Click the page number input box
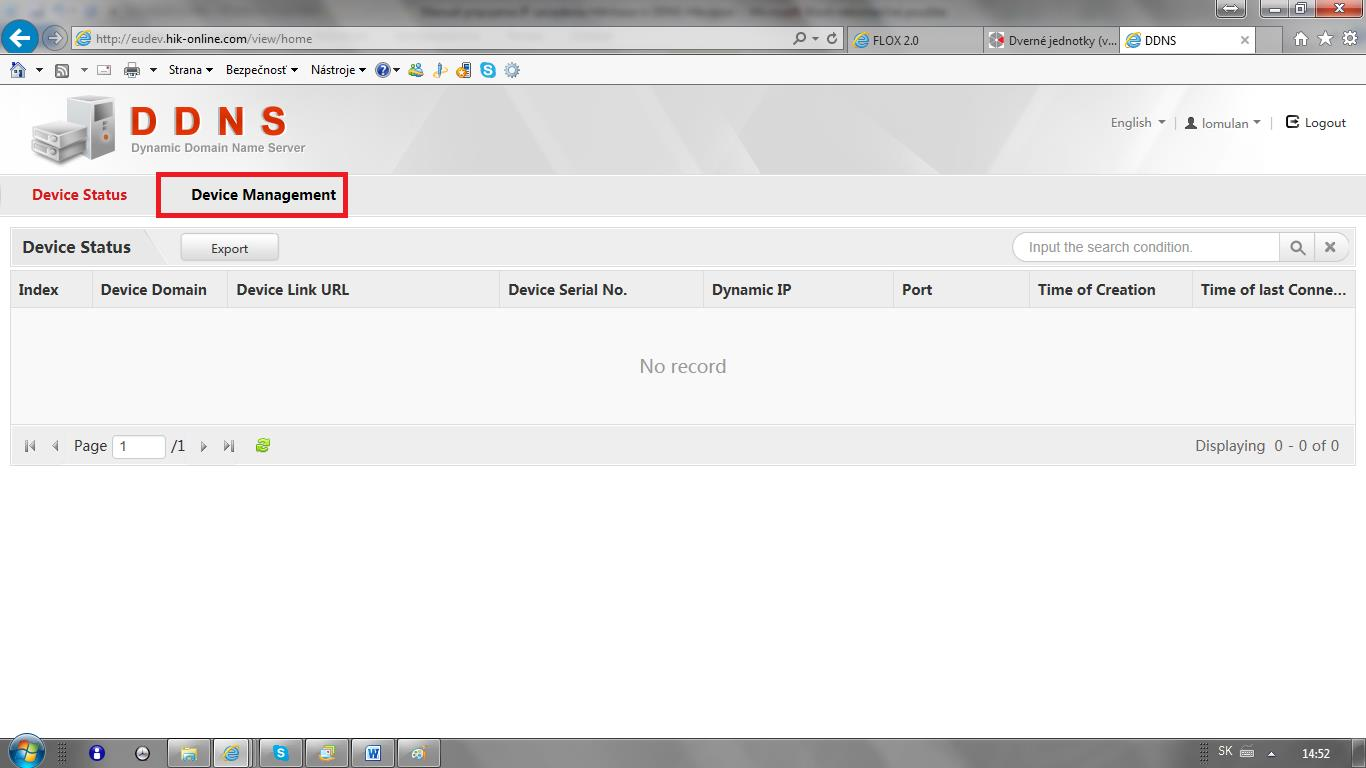Image resolution: width=1366 pixels, height=768 pixels. coord(139,446)
